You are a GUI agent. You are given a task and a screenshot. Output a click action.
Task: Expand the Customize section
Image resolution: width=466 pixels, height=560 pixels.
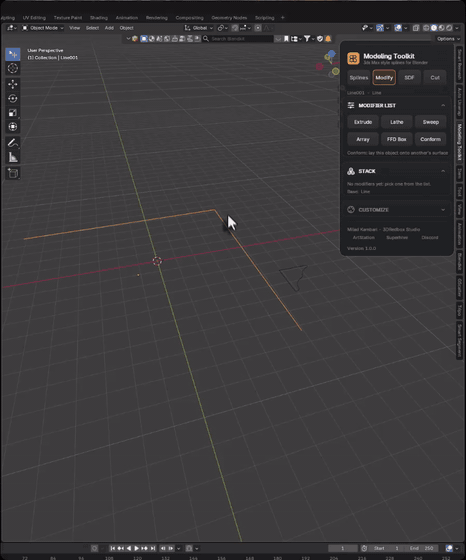(443, 210)
